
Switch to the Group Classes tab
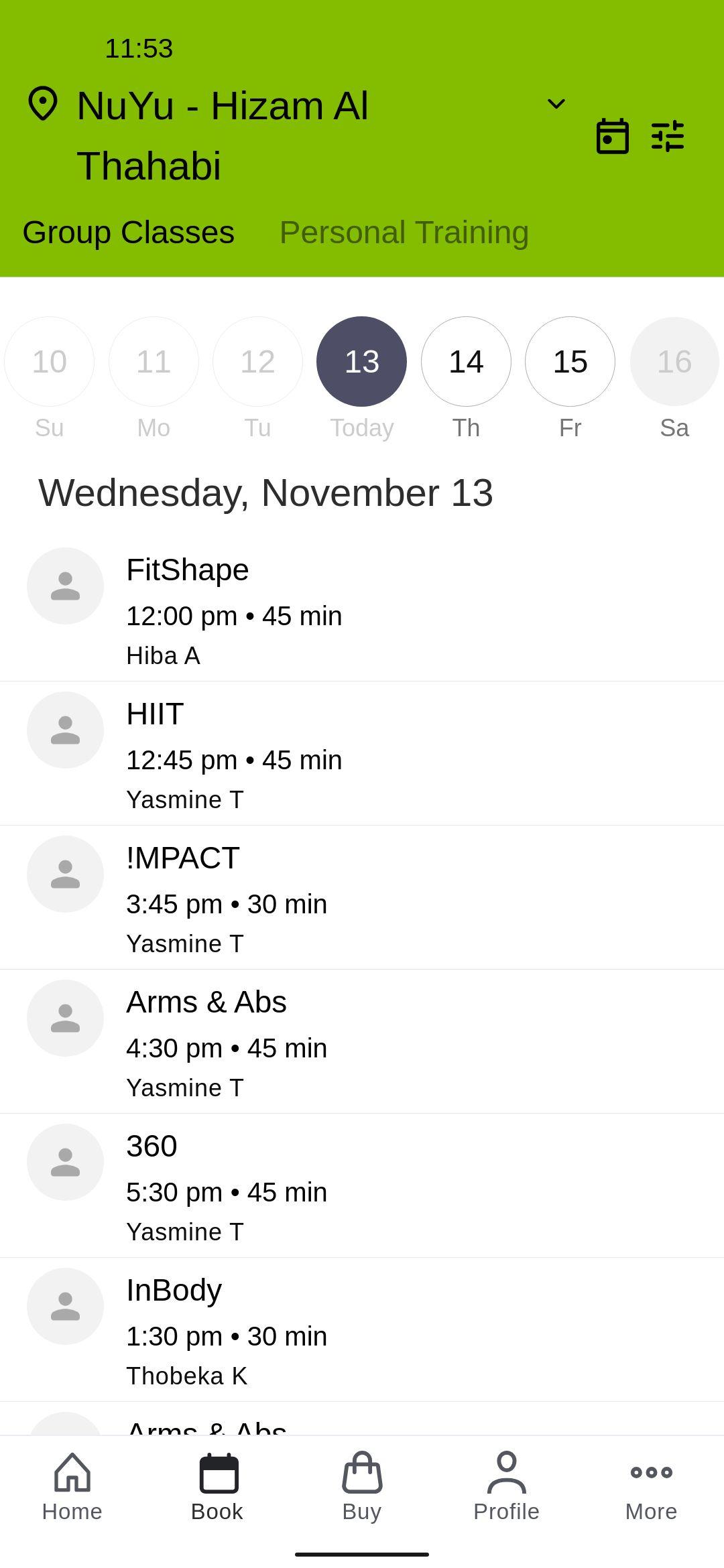tap(129, 233)
